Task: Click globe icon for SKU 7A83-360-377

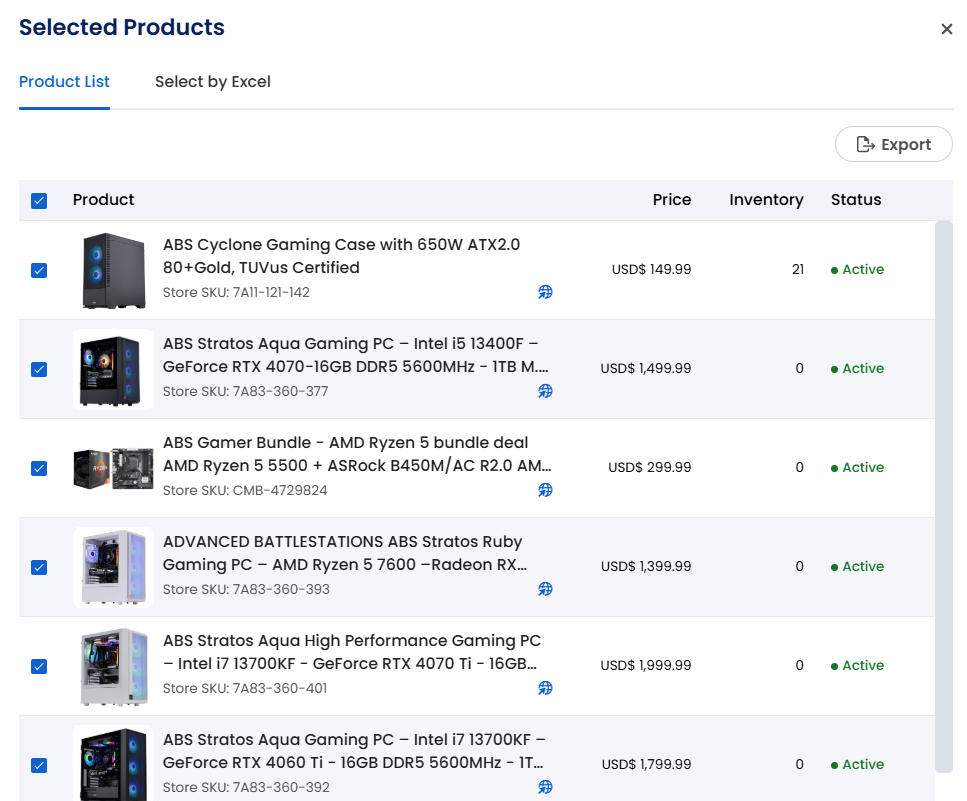Action: pos(545,391)
